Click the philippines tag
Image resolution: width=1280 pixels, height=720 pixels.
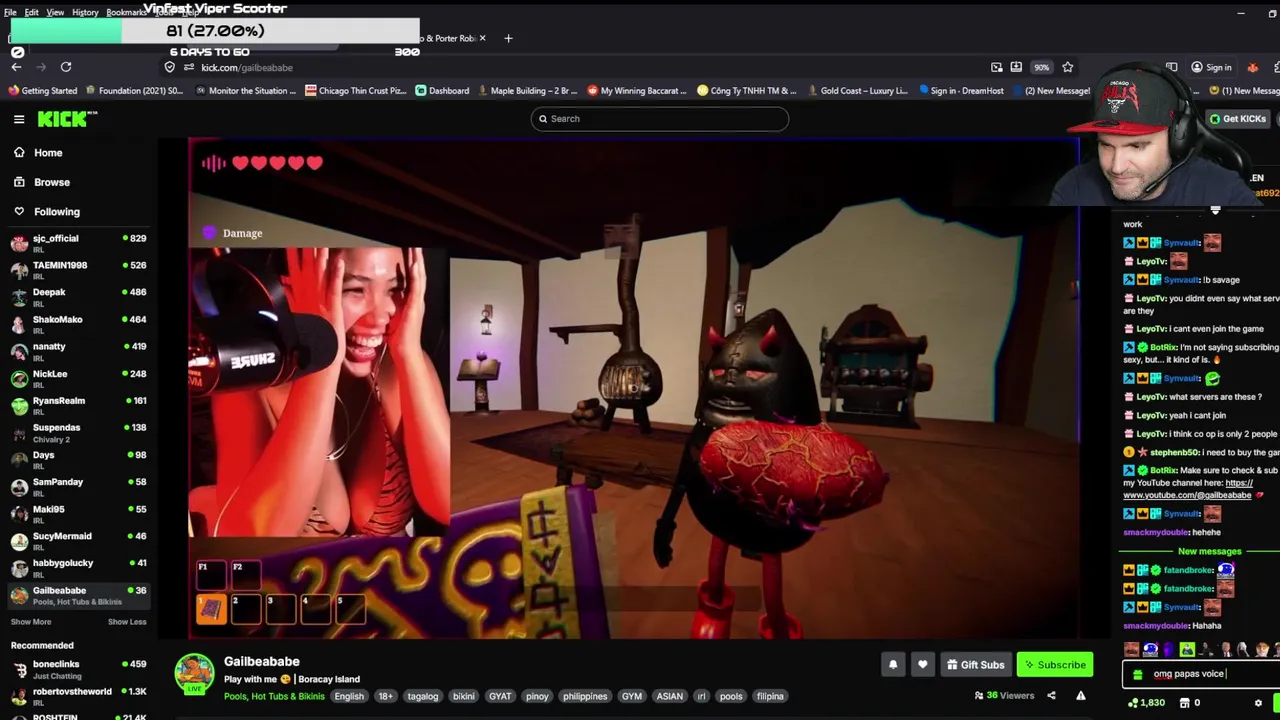coord(585,696)
